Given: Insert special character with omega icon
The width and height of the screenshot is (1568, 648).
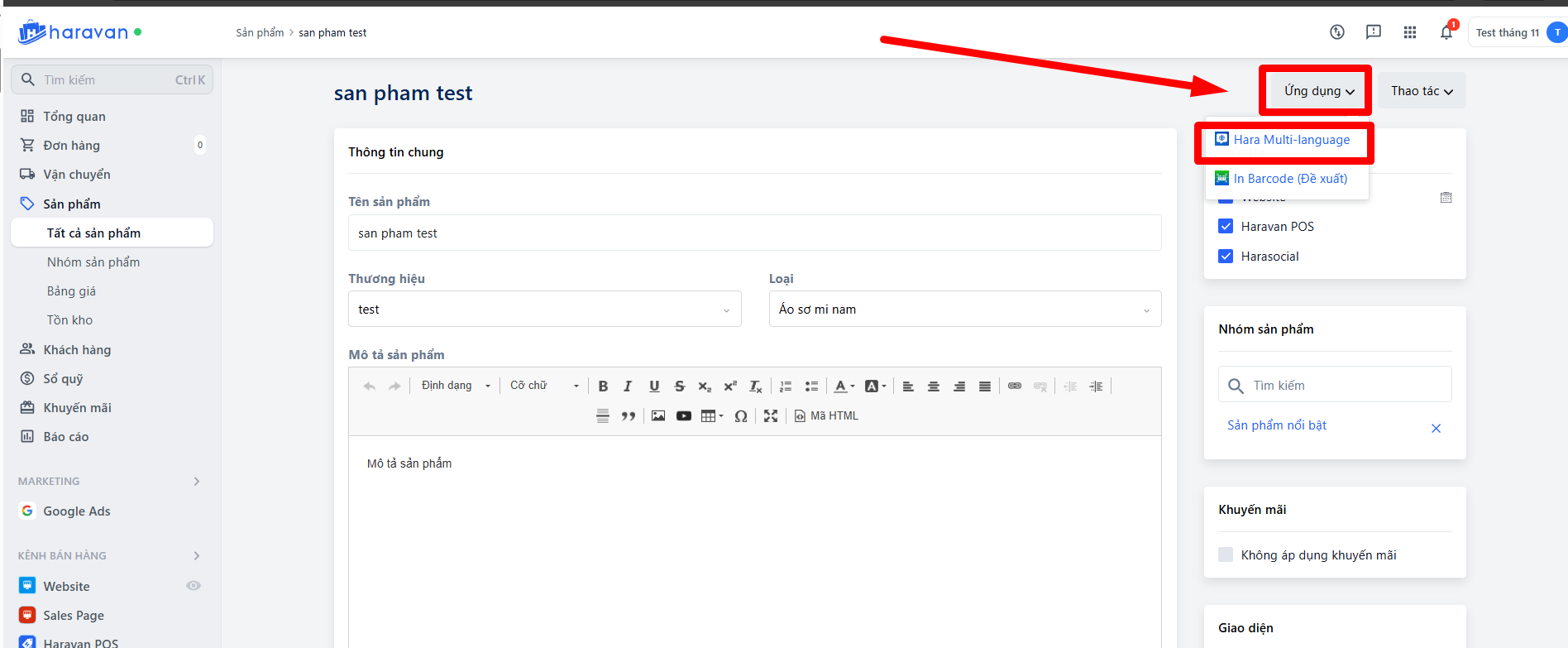Looking at the screenshot, I should point(741,416).
